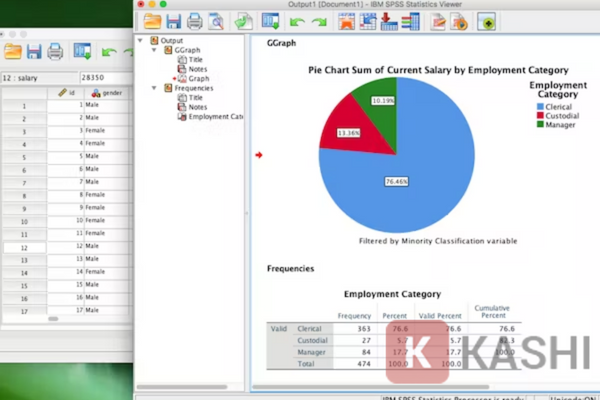The height and width of the screenshot is (400, 600).
Task: Click the id column header
Action: pos(67,93)
